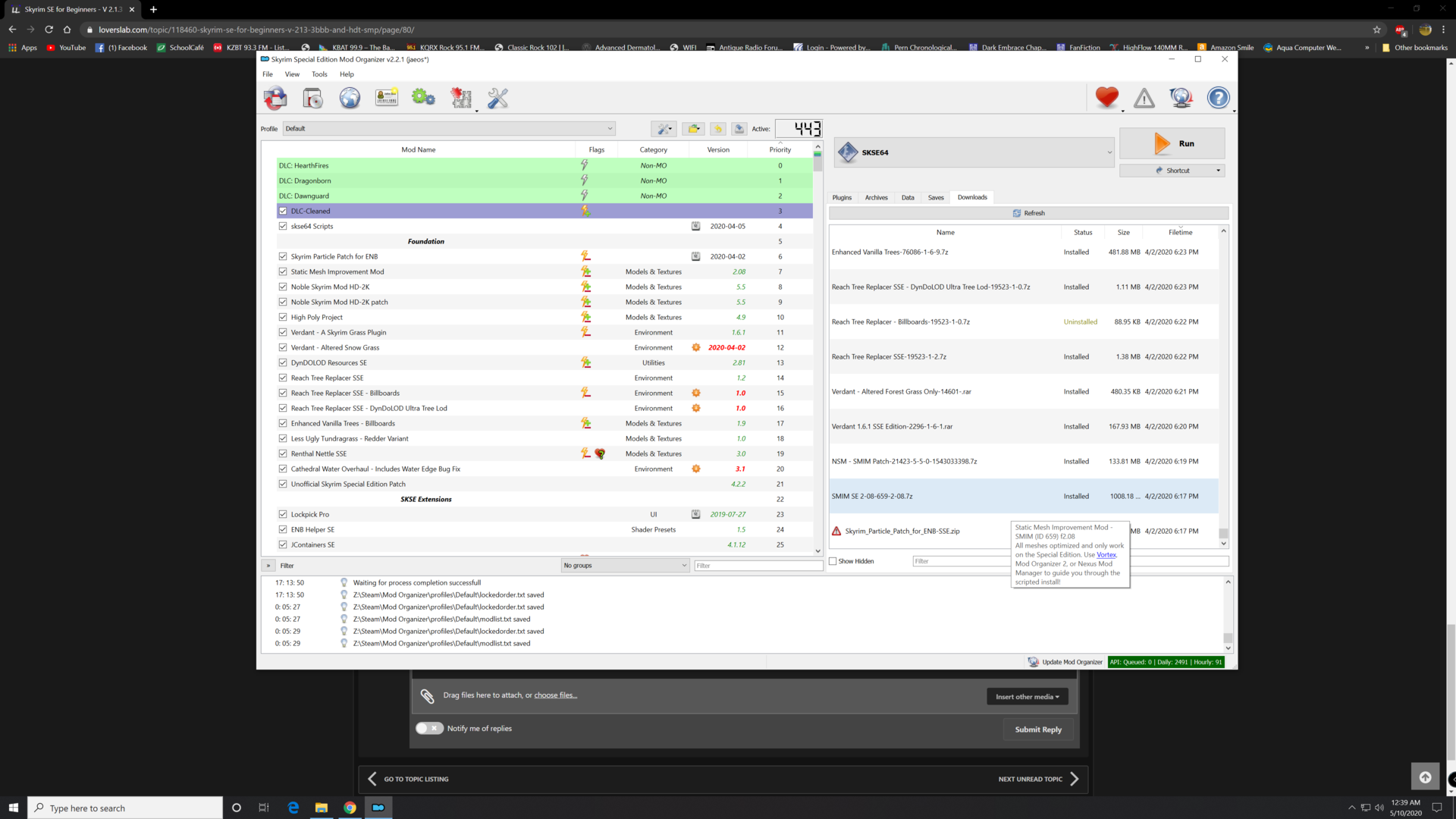Open File Explorer from taskbar
Screen dimensions: 1456x819
(322, 808)
